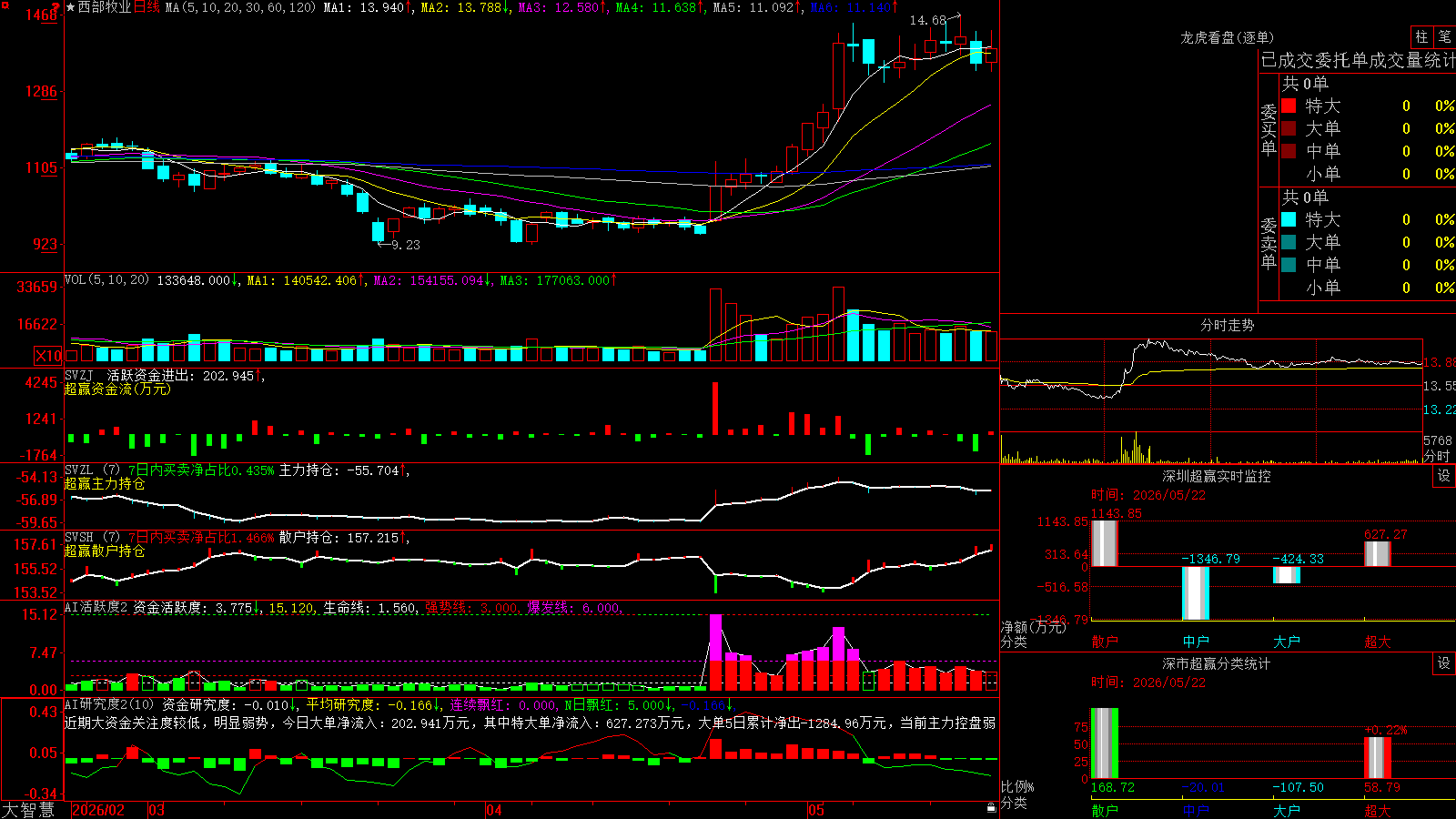1456x819 pixels.
Task: Click the 深市超赢分类统计 panel title
Action: [x=1216, y=663]
